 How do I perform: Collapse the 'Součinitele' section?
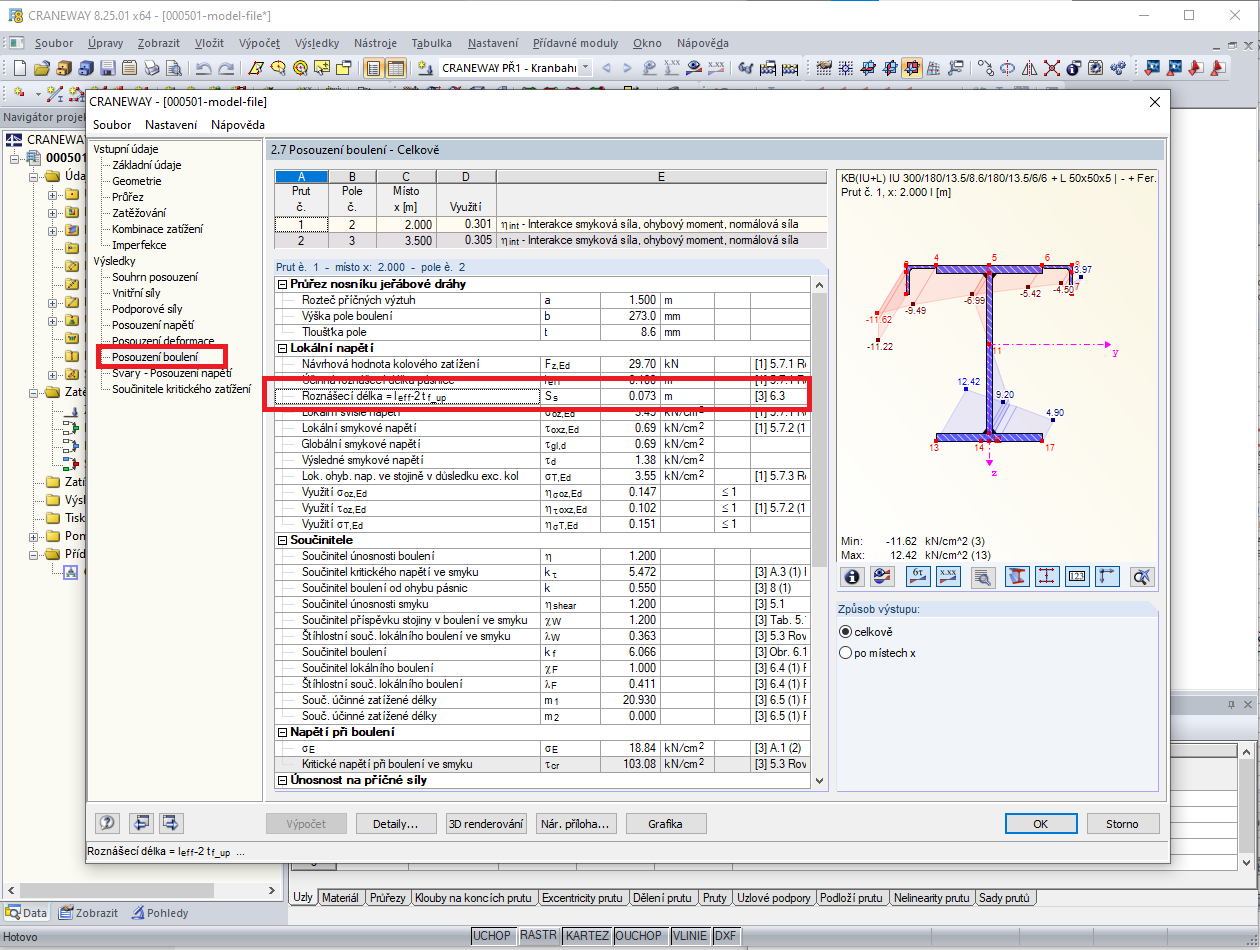click(282, 540)
